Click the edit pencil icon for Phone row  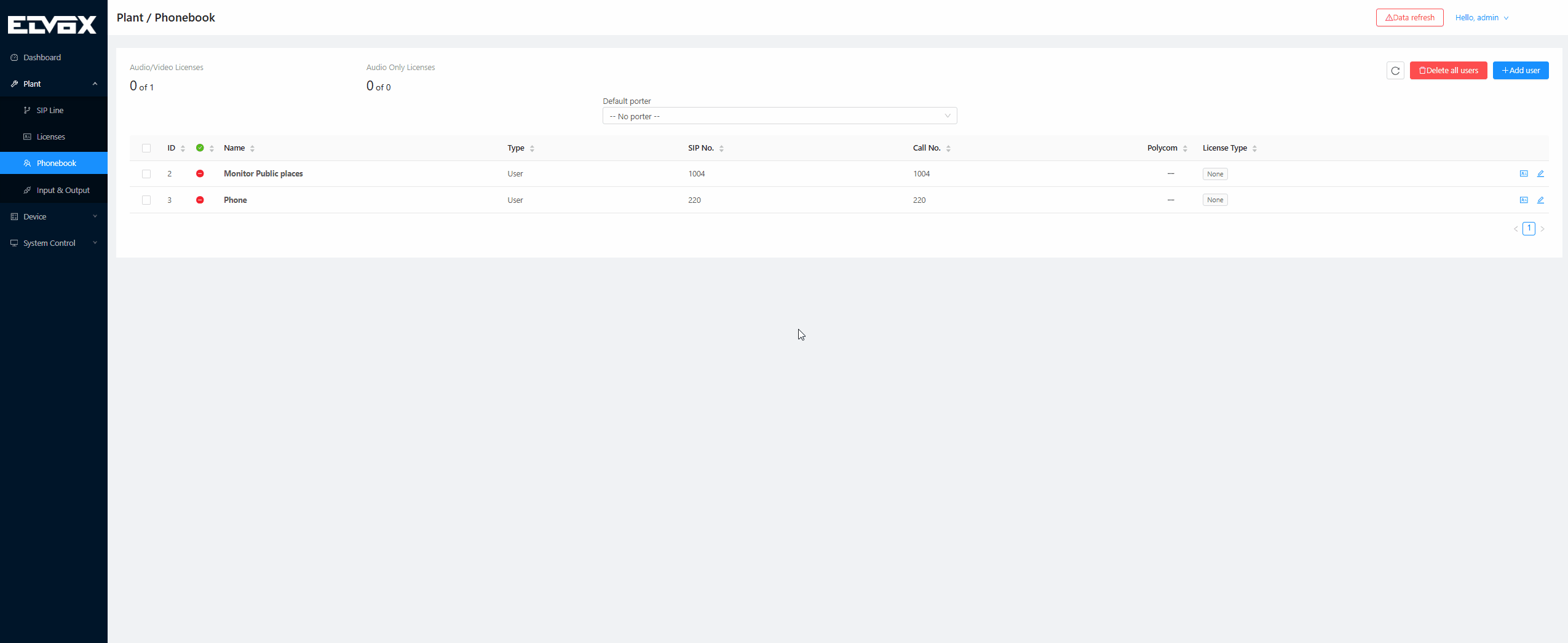tap(1540, 200)
